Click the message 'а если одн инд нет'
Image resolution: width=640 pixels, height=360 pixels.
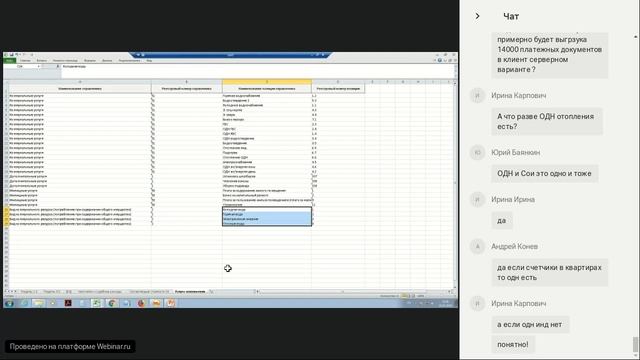tap(530, 324)
